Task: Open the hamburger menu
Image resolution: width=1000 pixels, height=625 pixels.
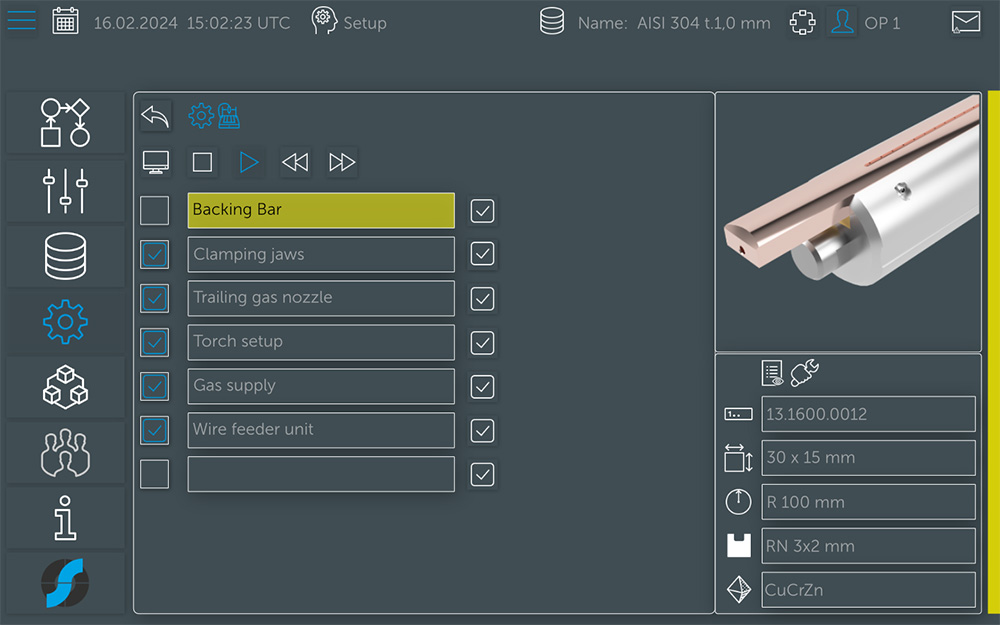Action: 21,21
